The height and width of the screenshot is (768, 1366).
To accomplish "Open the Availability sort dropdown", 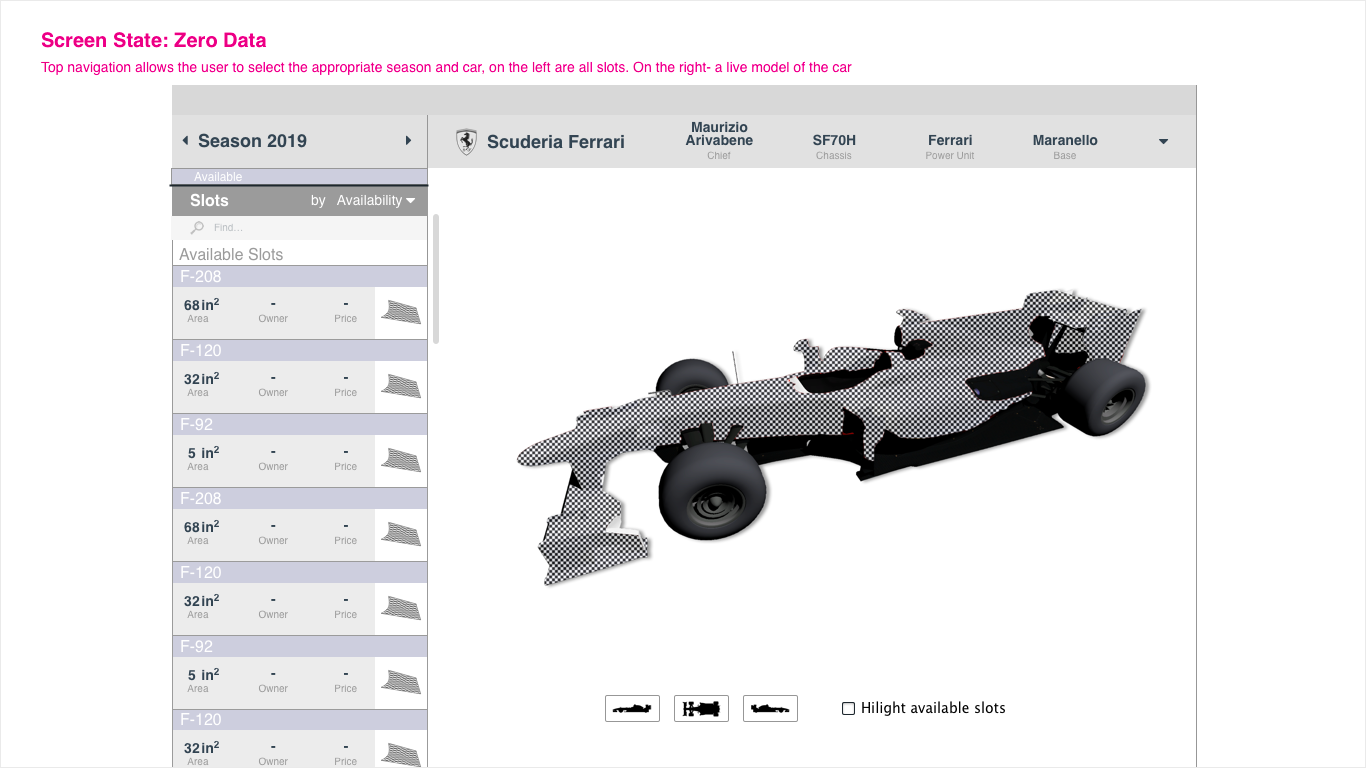I will tap(375, 200).
